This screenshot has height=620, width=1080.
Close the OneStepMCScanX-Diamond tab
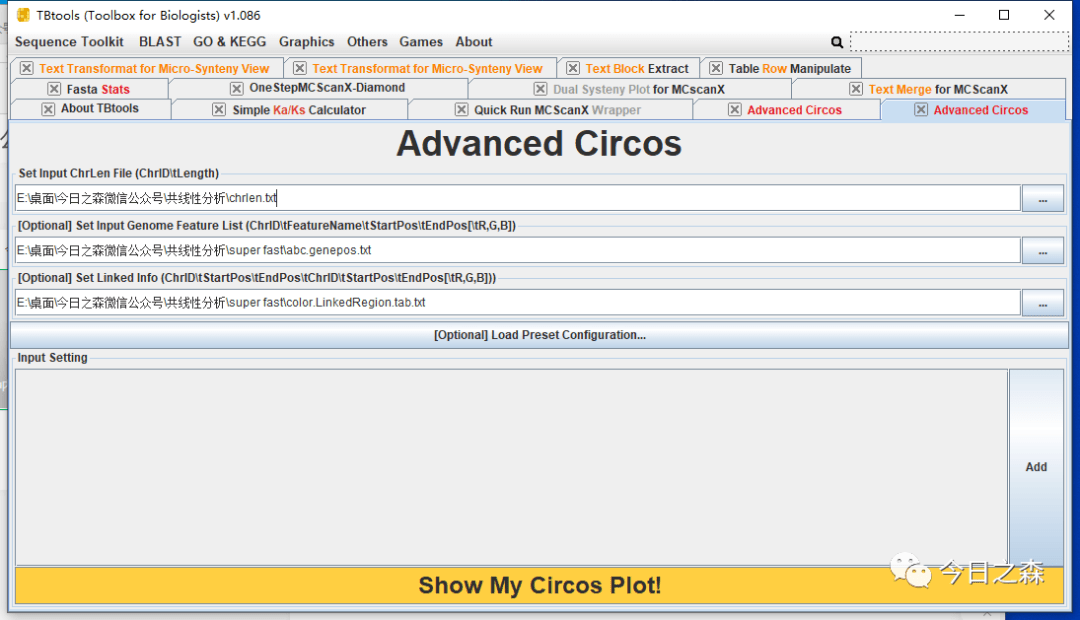[x=237, y=88]
